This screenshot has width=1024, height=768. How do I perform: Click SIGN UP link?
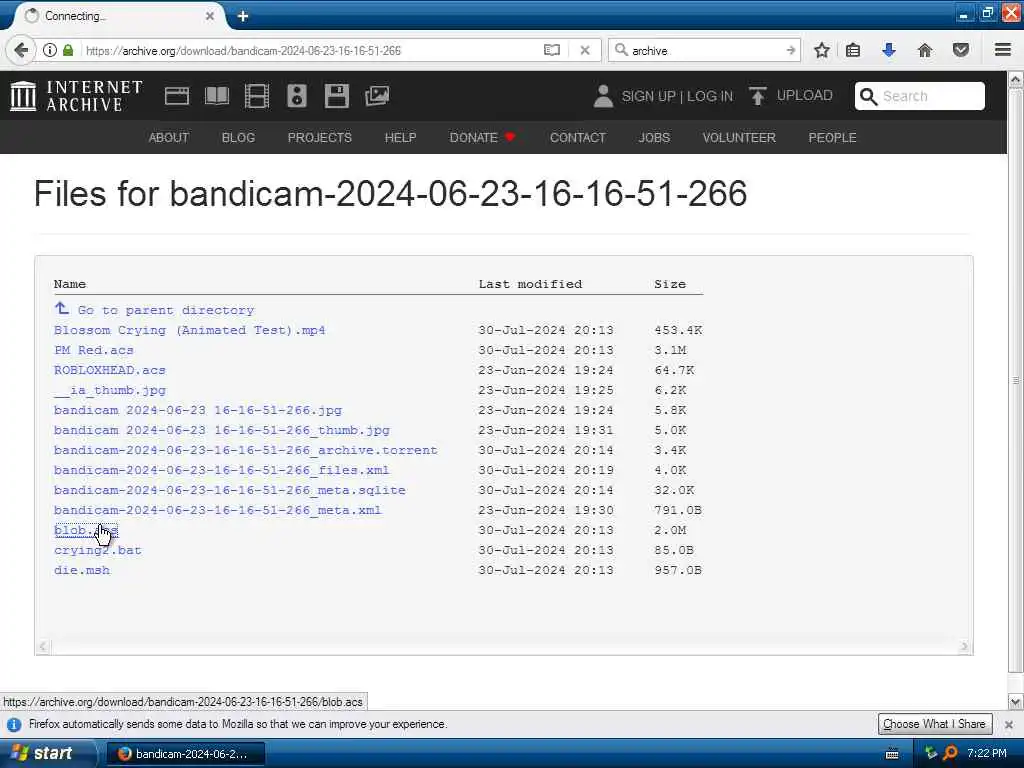pyautogui.click(x=649, y=96)
